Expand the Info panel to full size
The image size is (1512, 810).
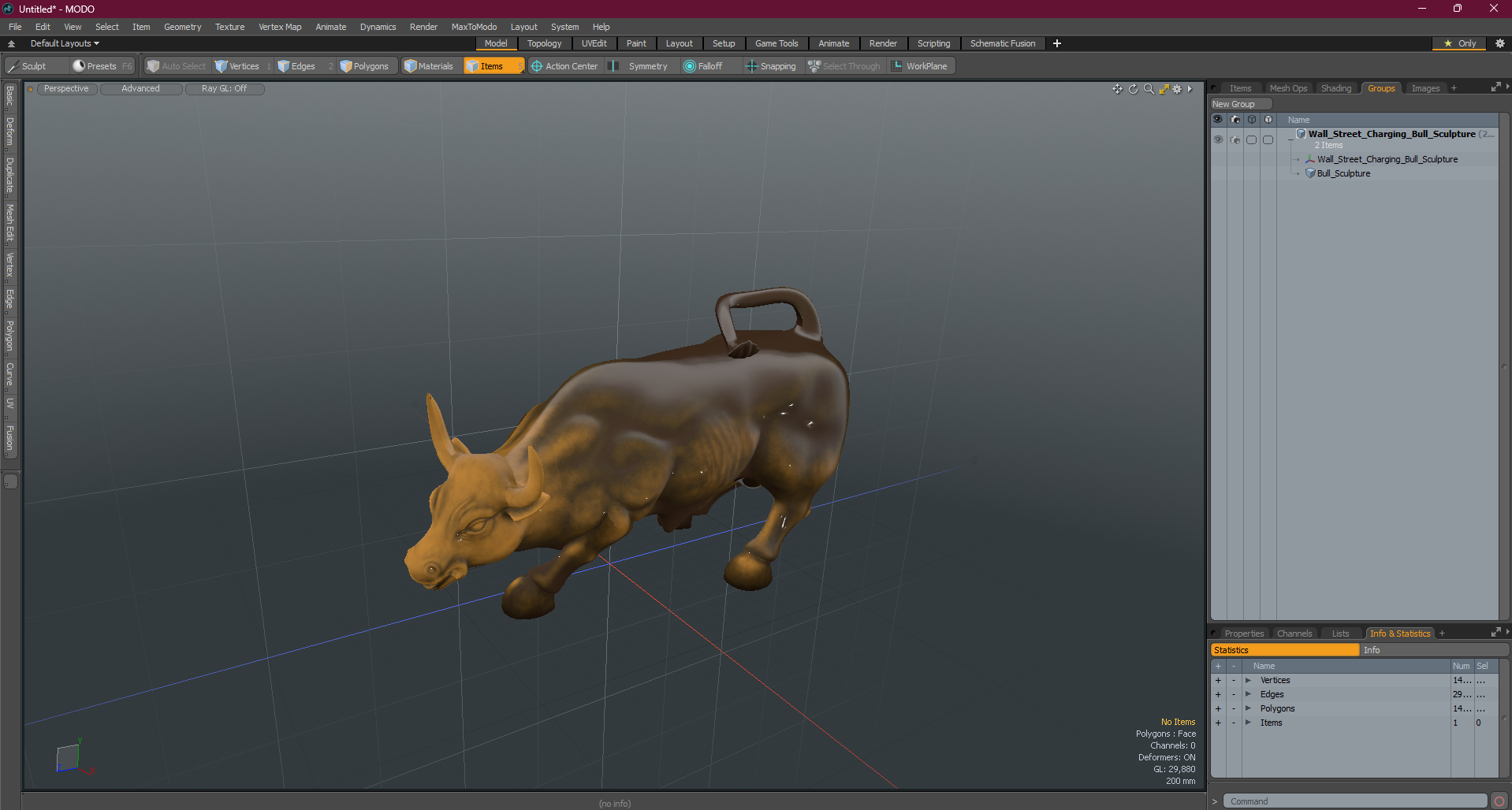[x=1495, y=633]
